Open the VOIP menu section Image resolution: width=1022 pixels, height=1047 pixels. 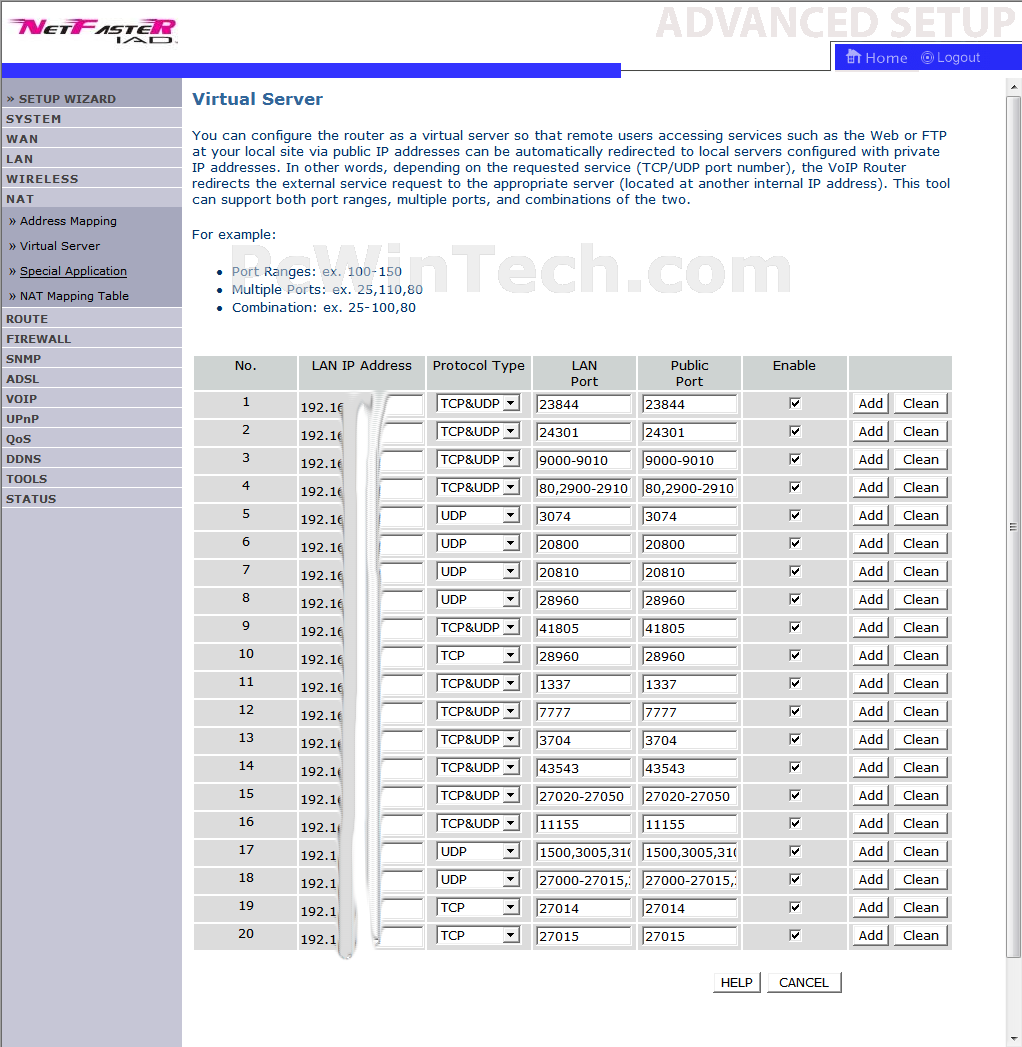(x=21, y=399)
